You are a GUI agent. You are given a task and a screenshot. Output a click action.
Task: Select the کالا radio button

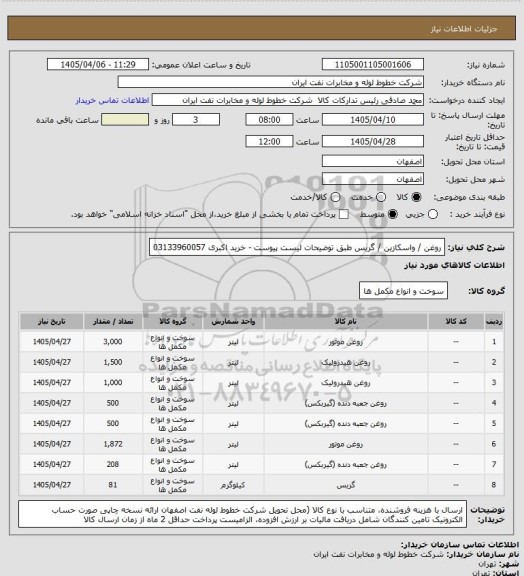point(416,197)
